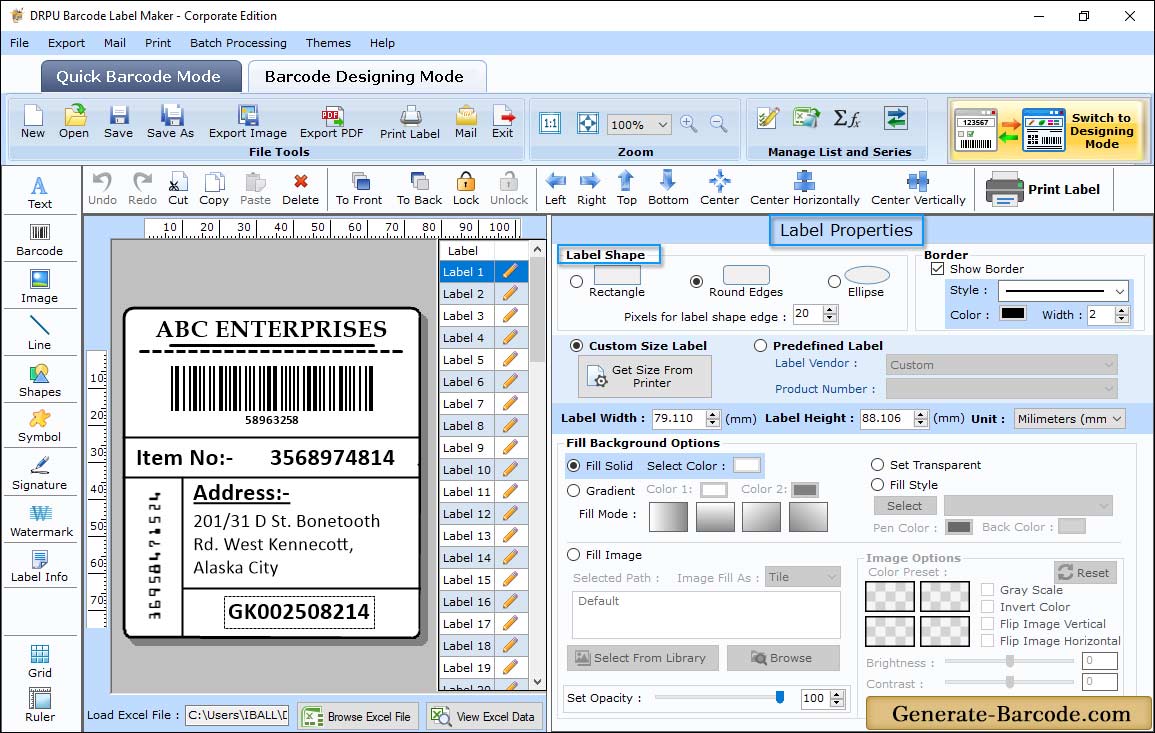The image size is (1155, 733).
Task: Lock the selected object
Action: (466, 189)
